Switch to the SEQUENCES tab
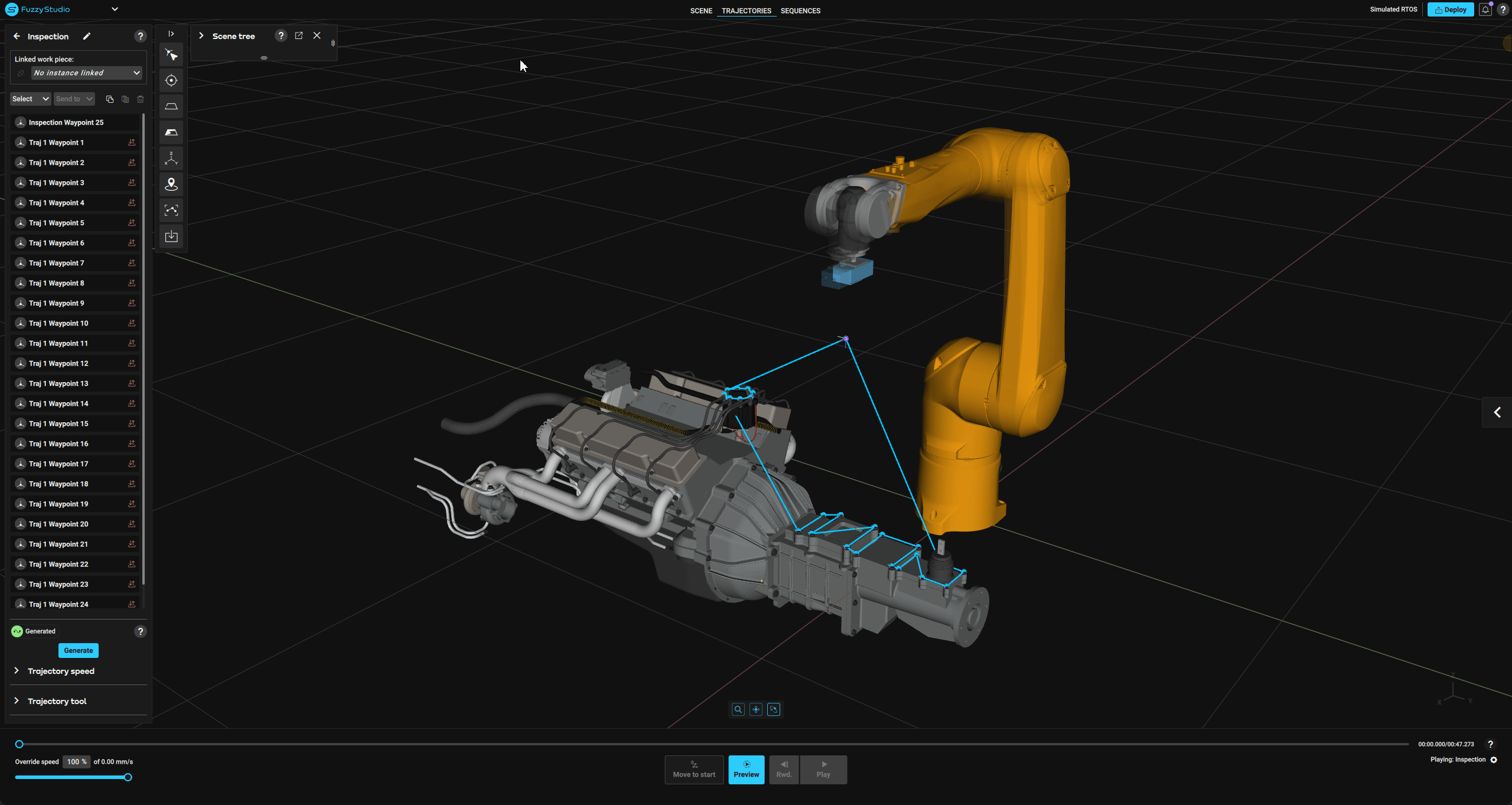The width and height of the screenshot is (1512, 805). click(800, 11)
